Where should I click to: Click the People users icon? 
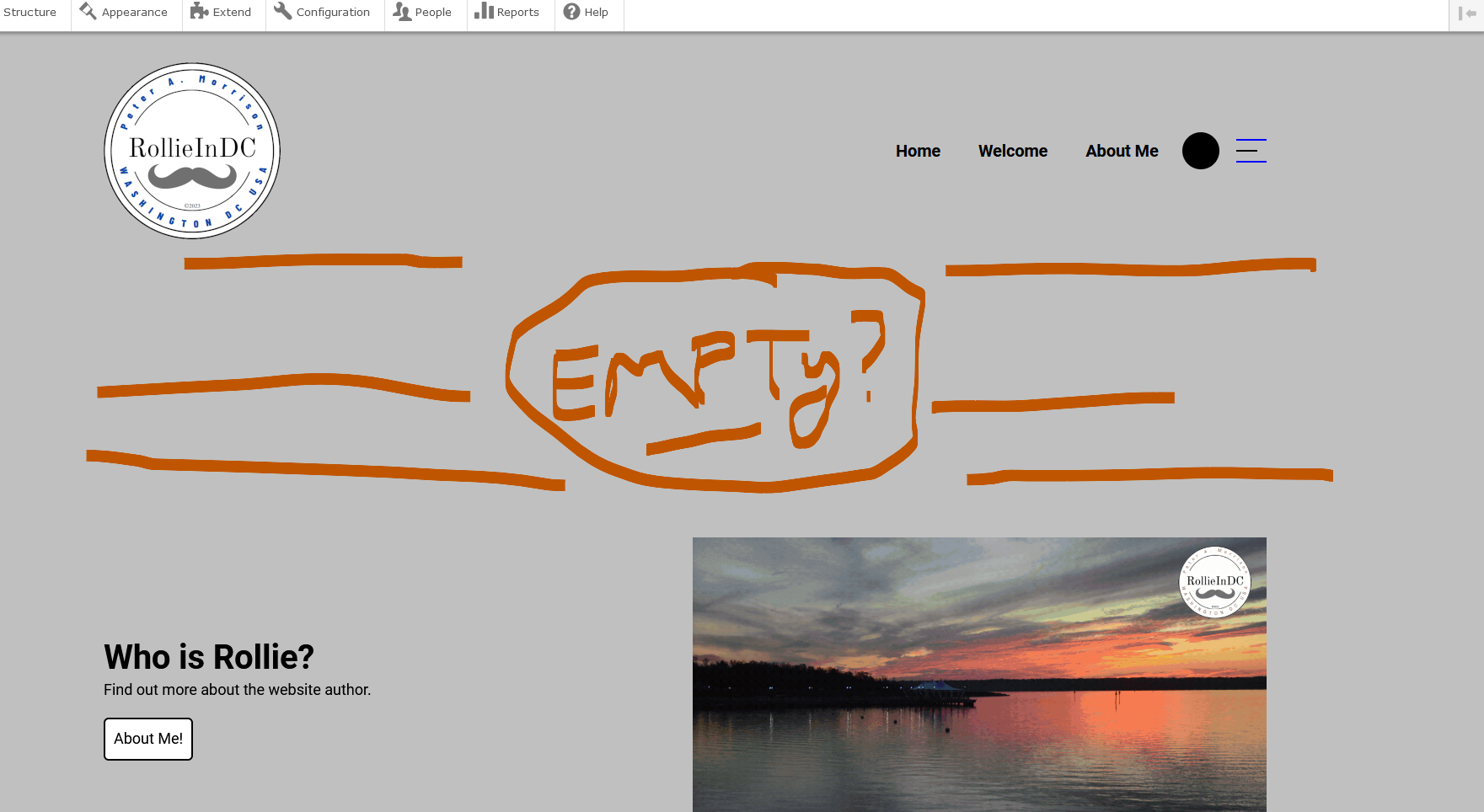pos(402,11)
